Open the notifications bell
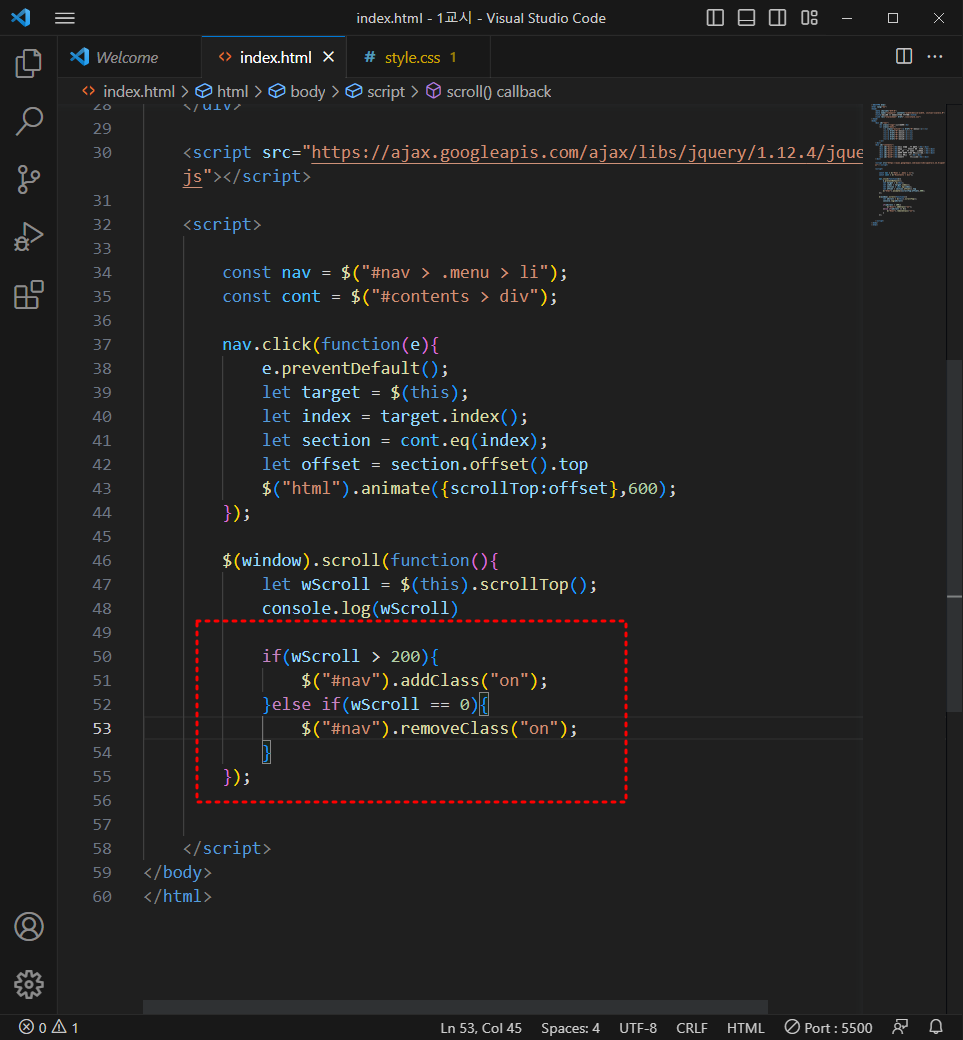 [x=936, y=1027]
